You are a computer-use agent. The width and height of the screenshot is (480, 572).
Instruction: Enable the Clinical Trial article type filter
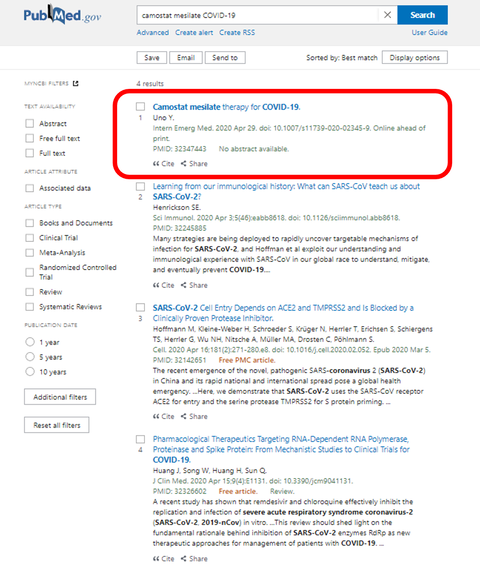(x=30, y=238)
